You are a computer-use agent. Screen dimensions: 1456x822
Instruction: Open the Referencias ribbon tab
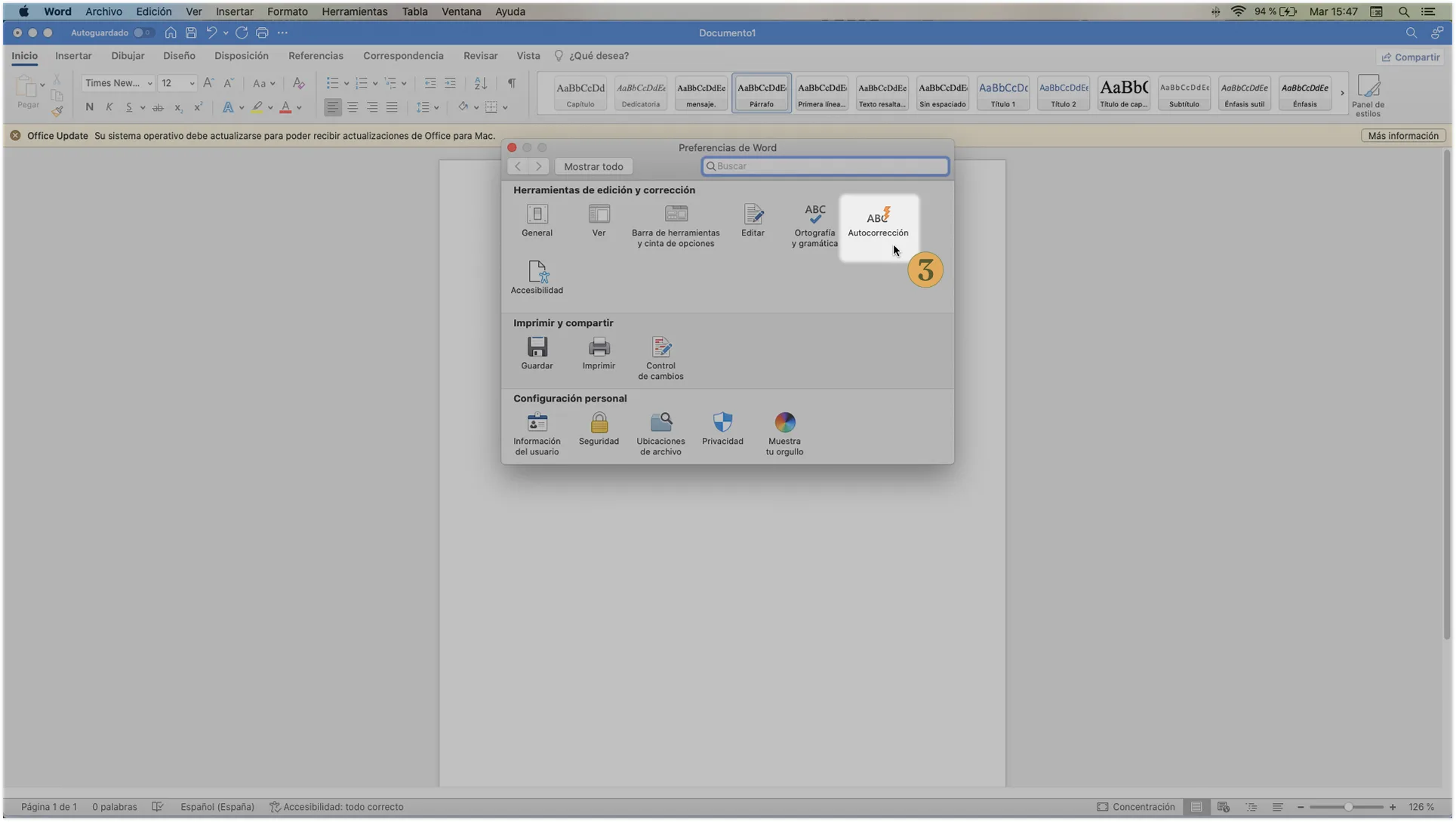point(316,56)
